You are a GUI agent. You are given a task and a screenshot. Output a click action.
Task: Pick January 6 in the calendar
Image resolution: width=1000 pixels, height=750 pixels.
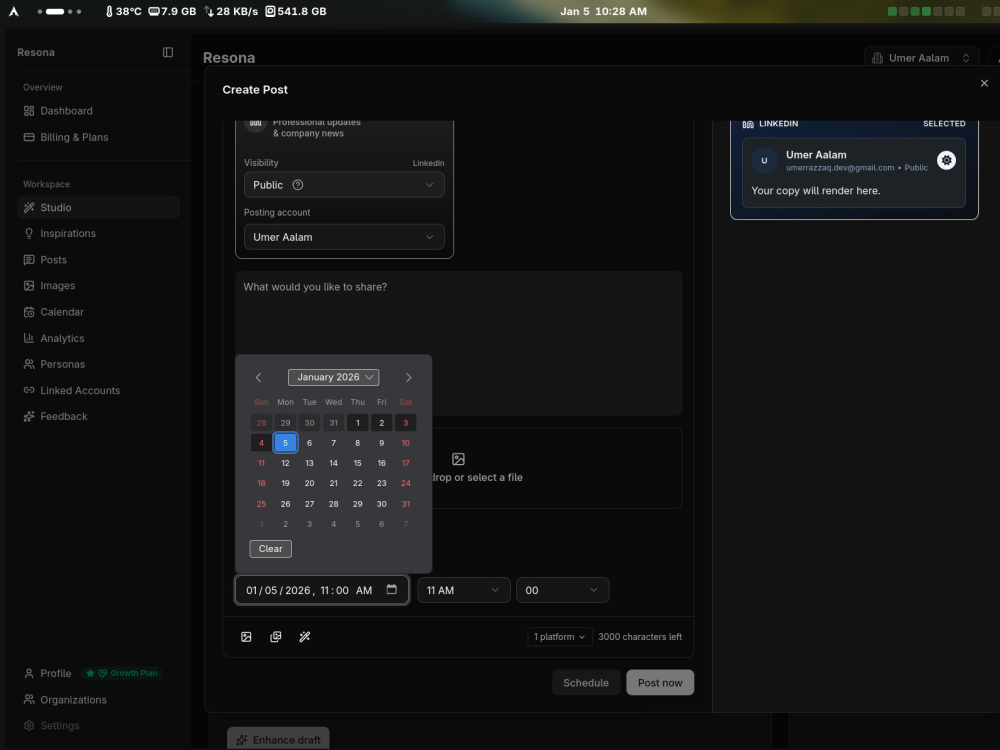tap(309, 443)
